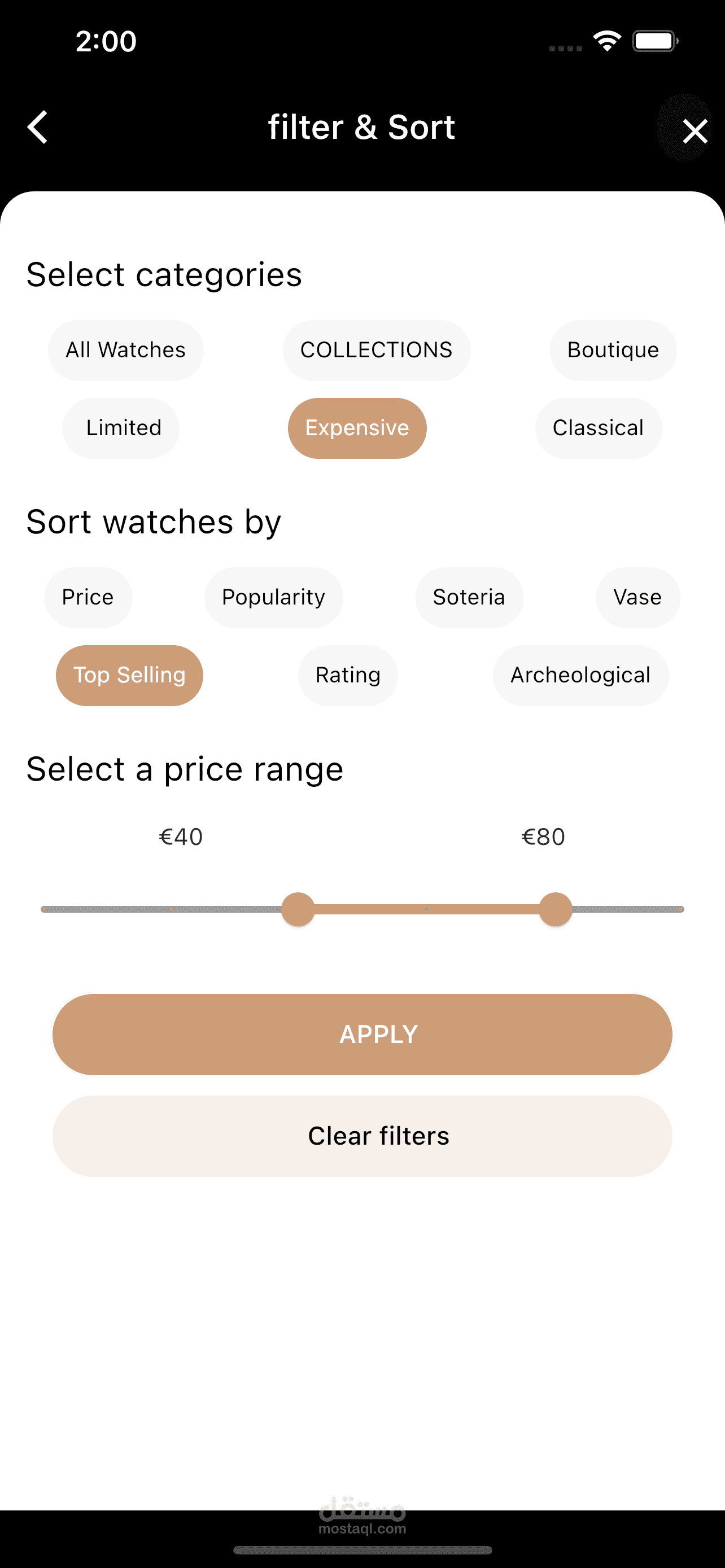Image resolution: width=725 pixels, height=1568 pixels.
Task: Toggle the COLLECTIONS category chip
Action: tap(376, 350)
